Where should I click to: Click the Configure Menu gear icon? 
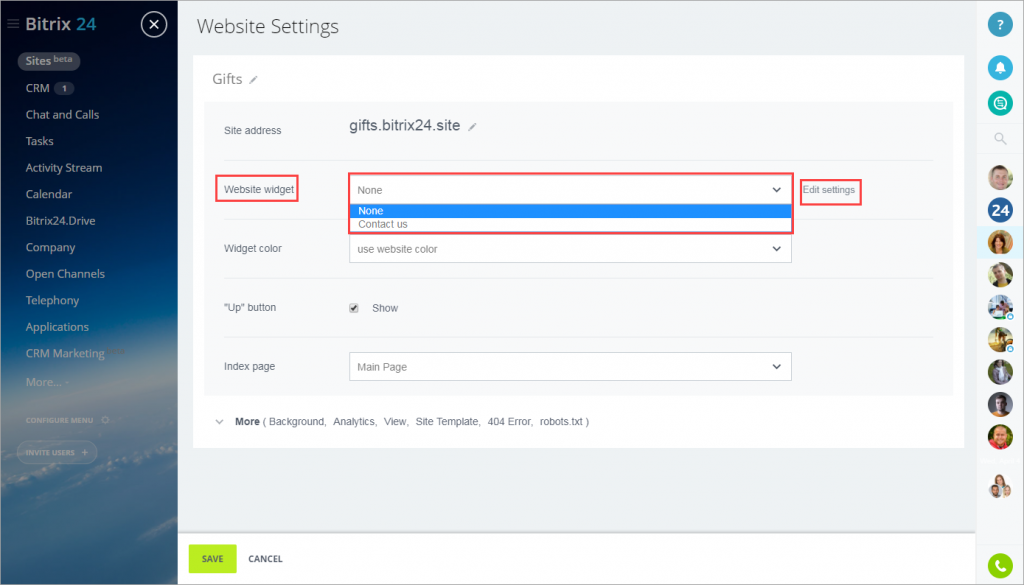coord(105,420)
